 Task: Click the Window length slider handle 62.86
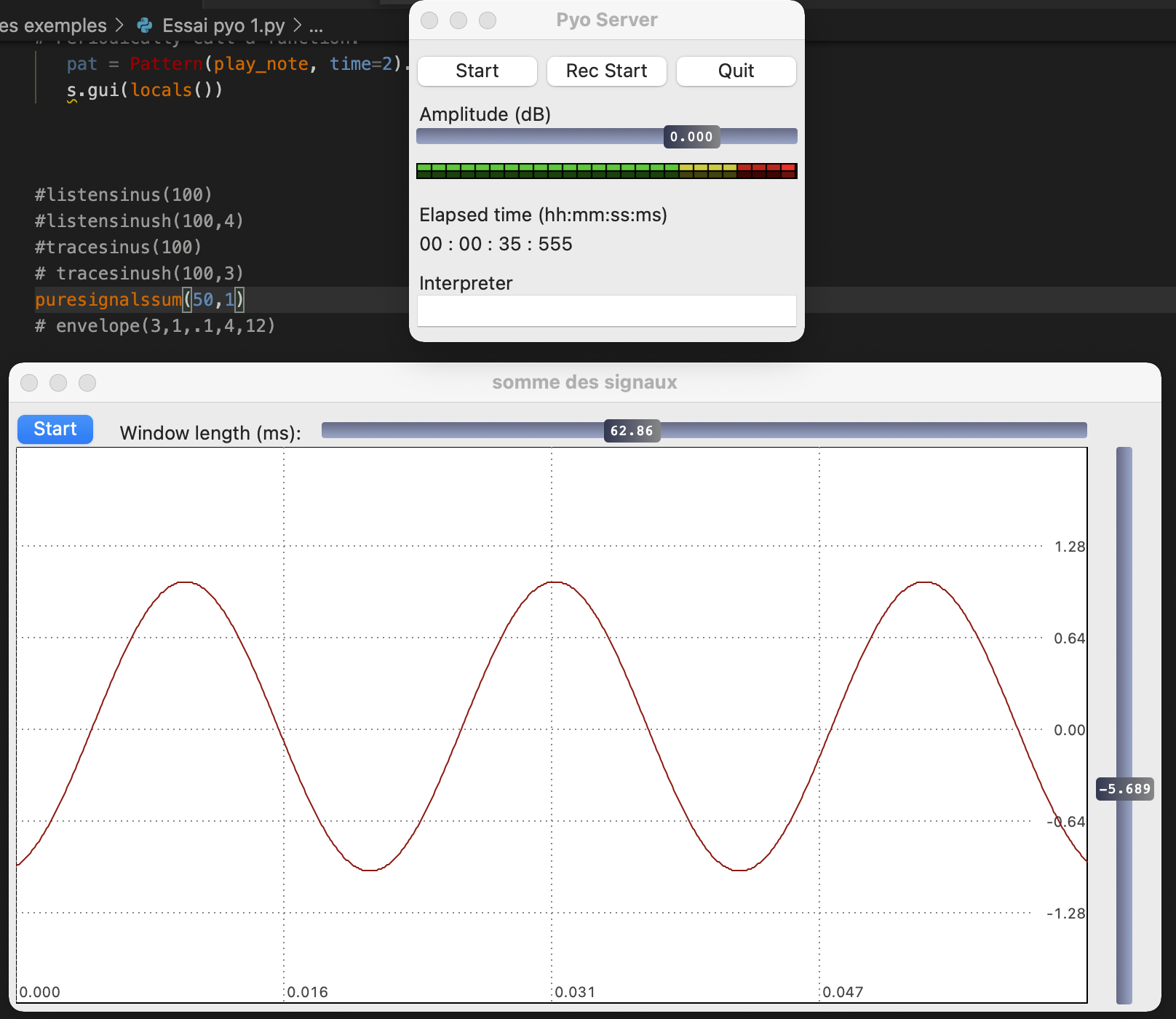[x=632, y=431]
